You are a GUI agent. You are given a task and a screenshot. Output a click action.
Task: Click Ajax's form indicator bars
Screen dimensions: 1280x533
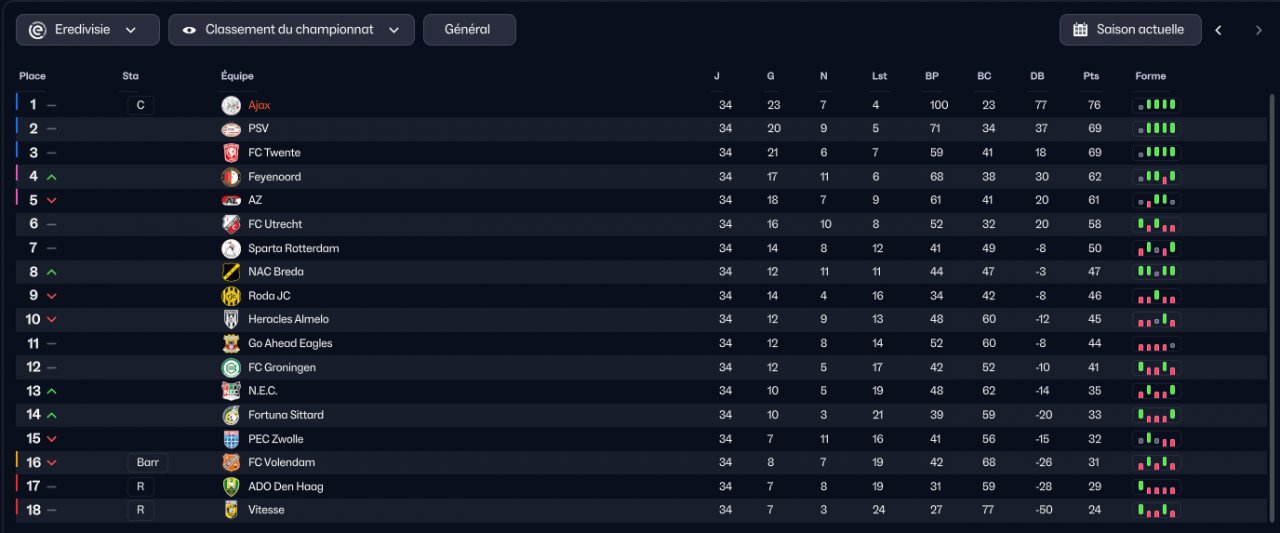(x=1156, y=105)
